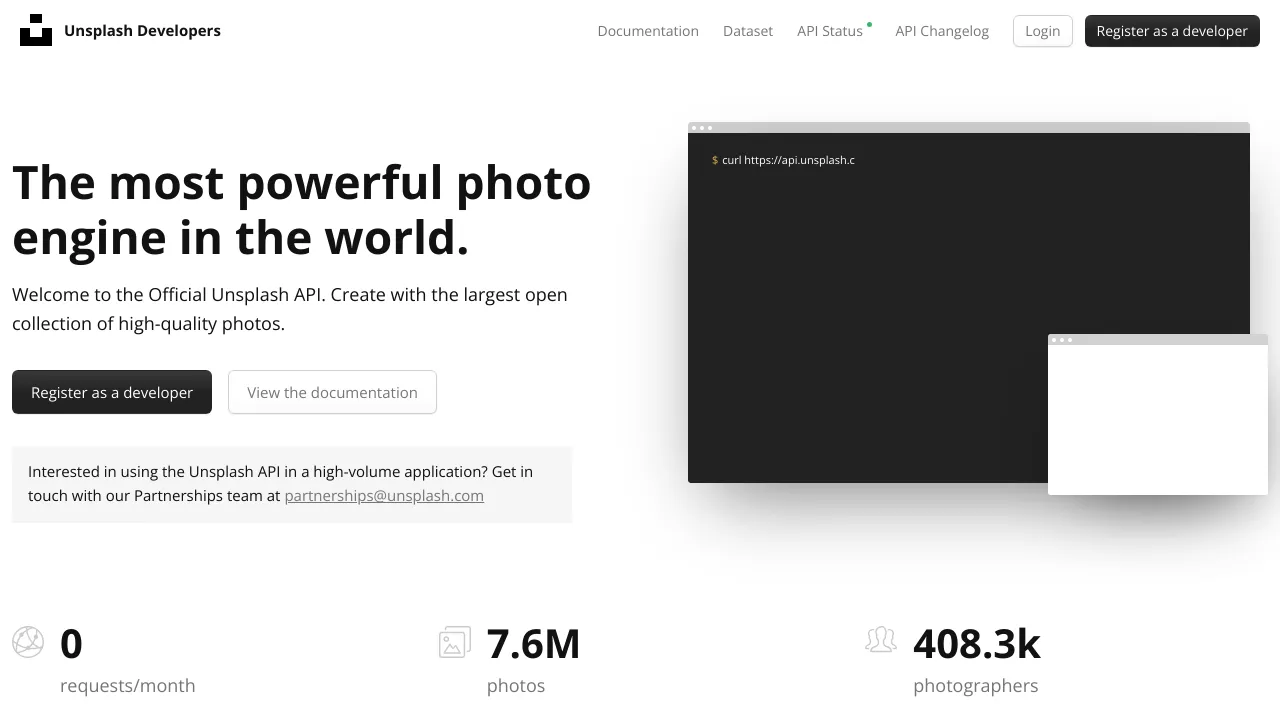
Task: Click the "photos" label under 7.6M
Action: click(516, 686)
